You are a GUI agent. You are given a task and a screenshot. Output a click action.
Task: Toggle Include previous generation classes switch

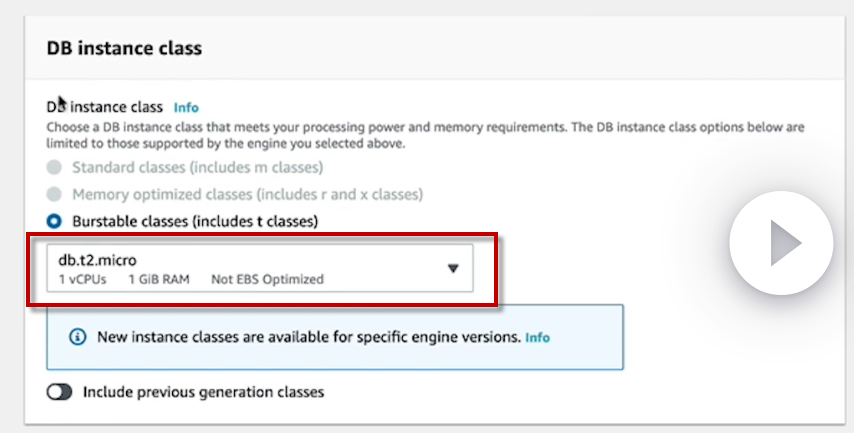[60, 392]
